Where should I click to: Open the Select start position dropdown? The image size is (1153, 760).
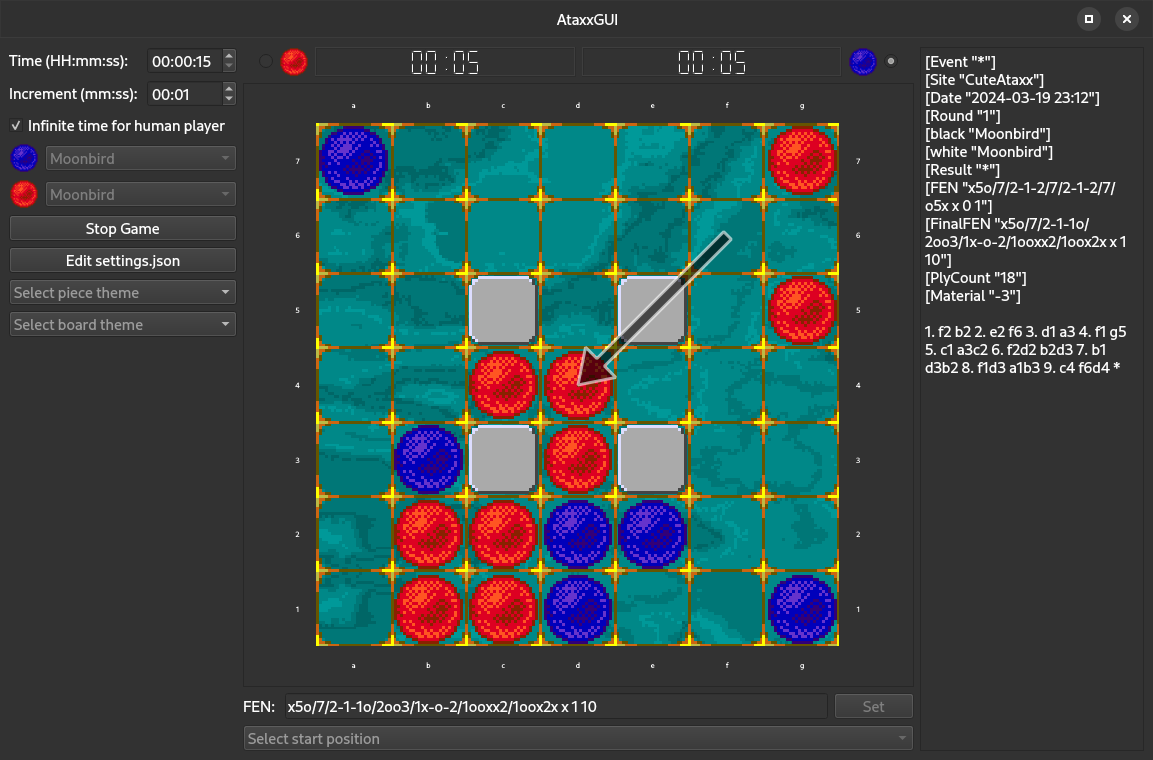point(578,739)
